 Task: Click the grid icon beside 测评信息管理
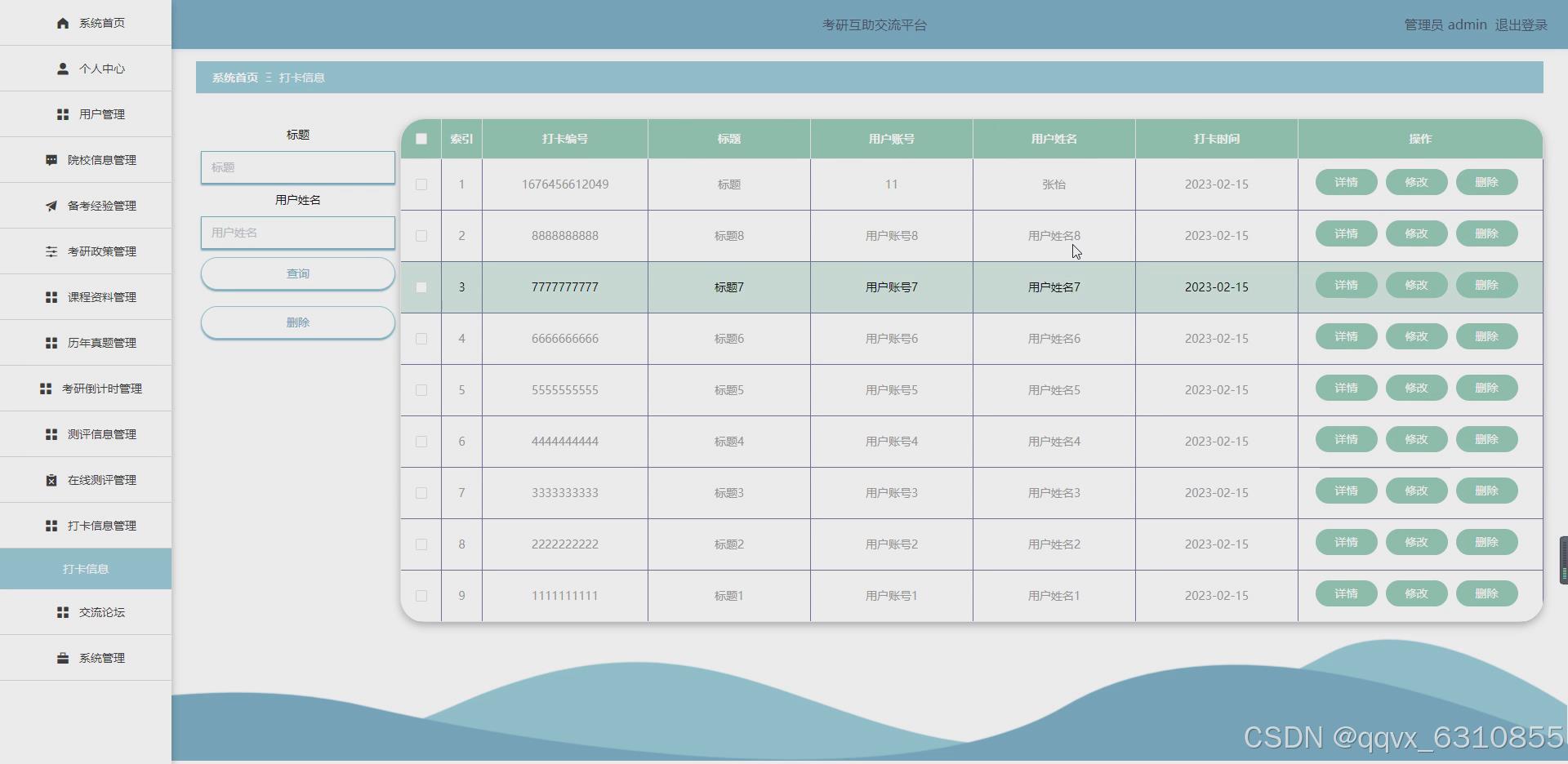tap(51, 434)
